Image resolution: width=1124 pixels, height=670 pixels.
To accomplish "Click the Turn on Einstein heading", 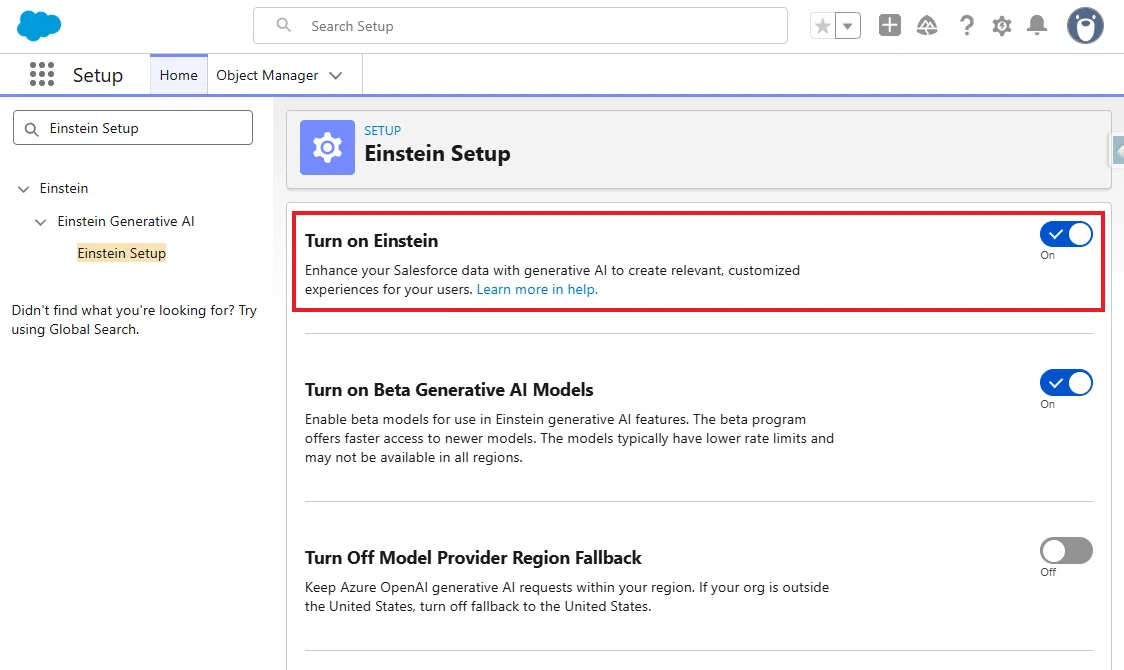I will [x=371, y=241].
